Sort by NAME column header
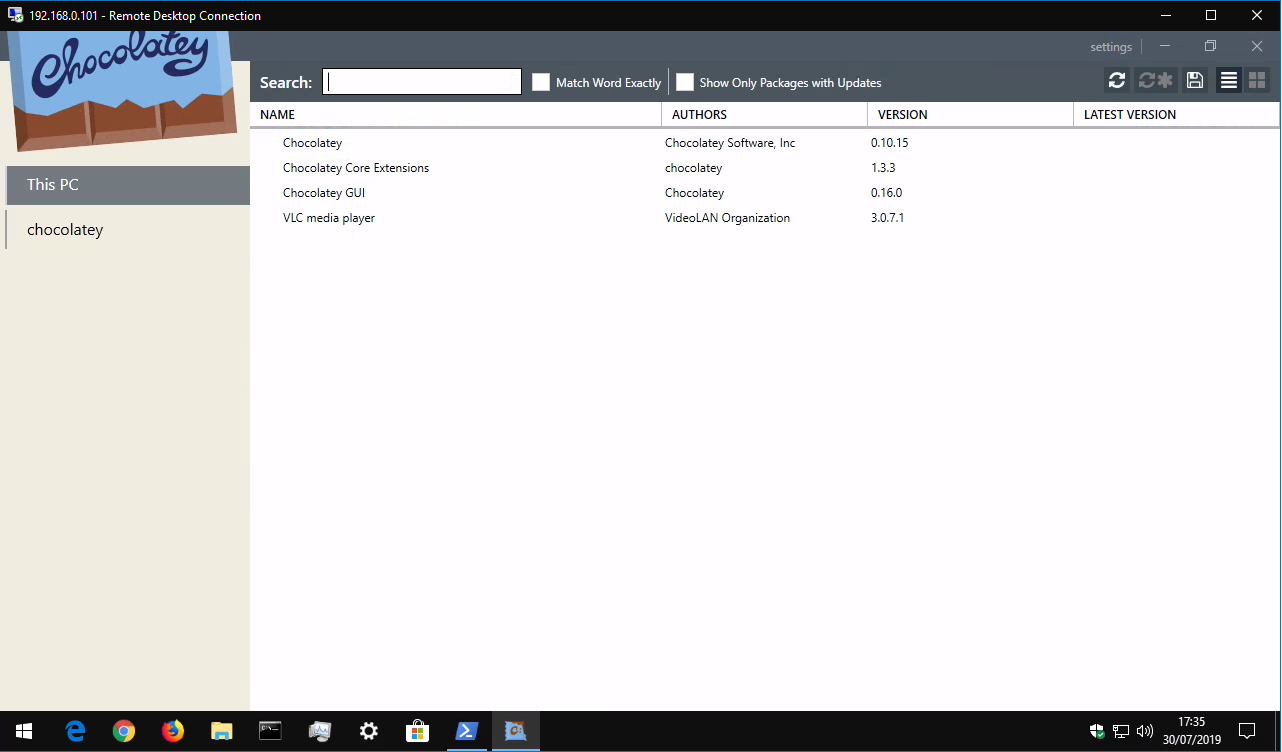The image size is (1282, 752). pyautogui.click(x=455, y=114)
